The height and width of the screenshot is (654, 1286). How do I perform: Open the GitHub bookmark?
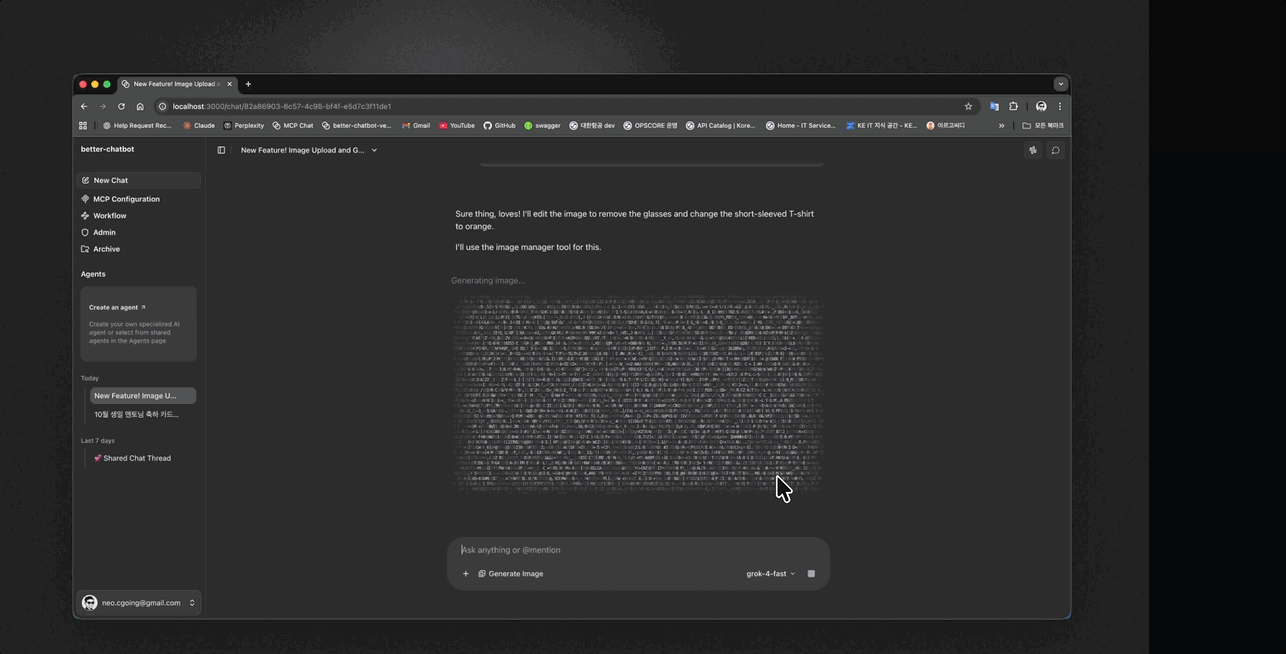(499, 126)
